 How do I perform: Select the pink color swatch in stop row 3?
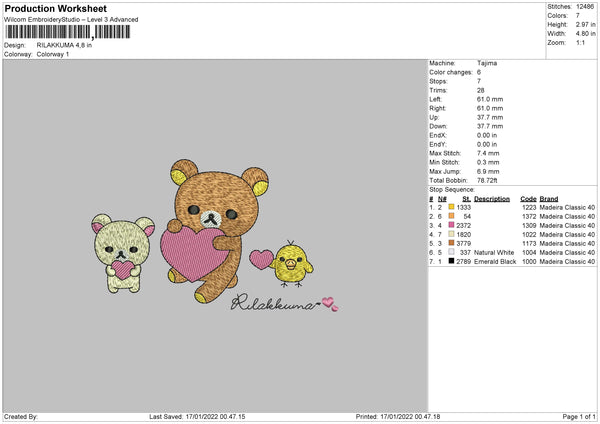click(451, 225)
